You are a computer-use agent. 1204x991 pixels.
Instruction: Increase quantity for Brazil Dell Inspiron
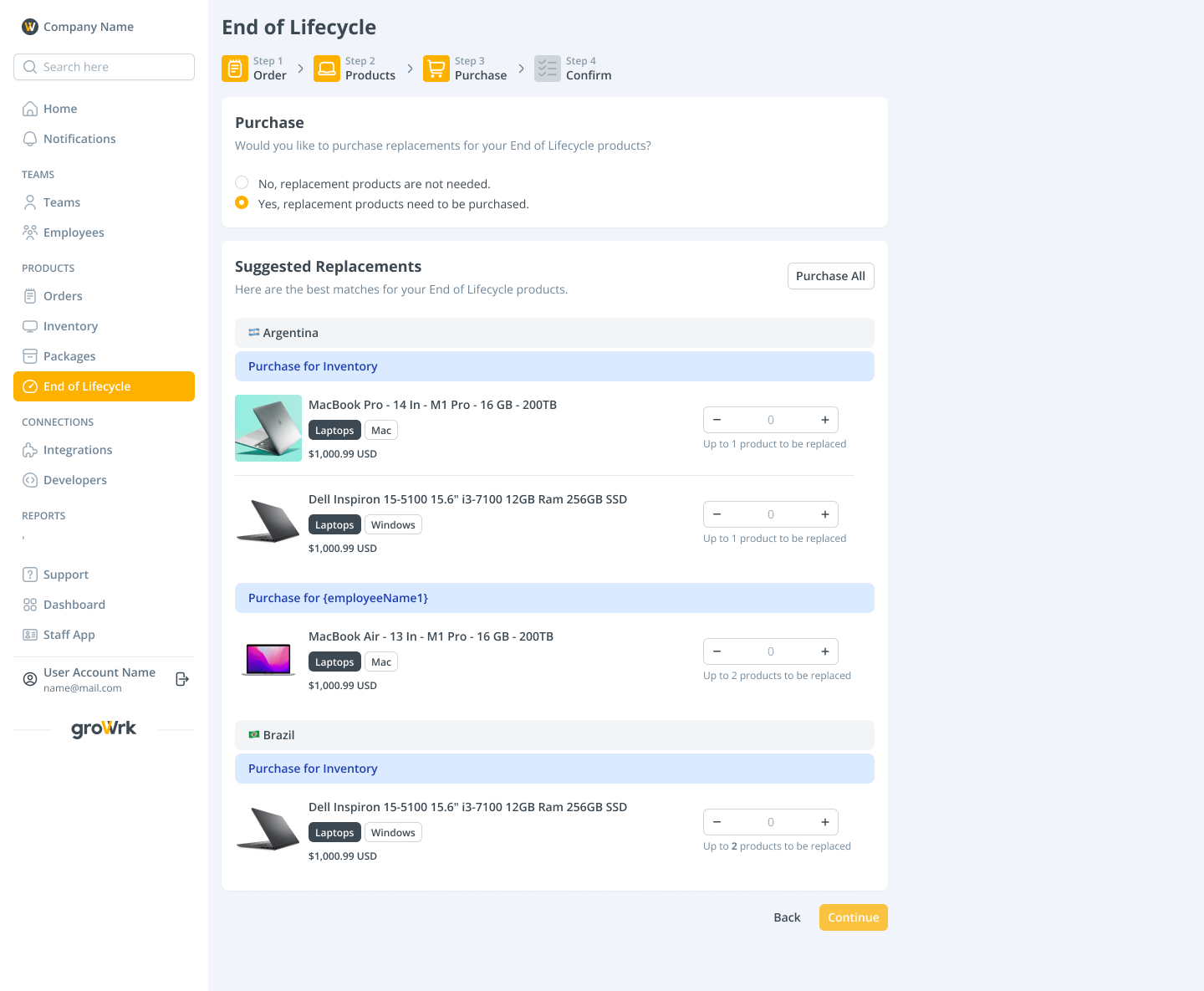pos(824,822)
